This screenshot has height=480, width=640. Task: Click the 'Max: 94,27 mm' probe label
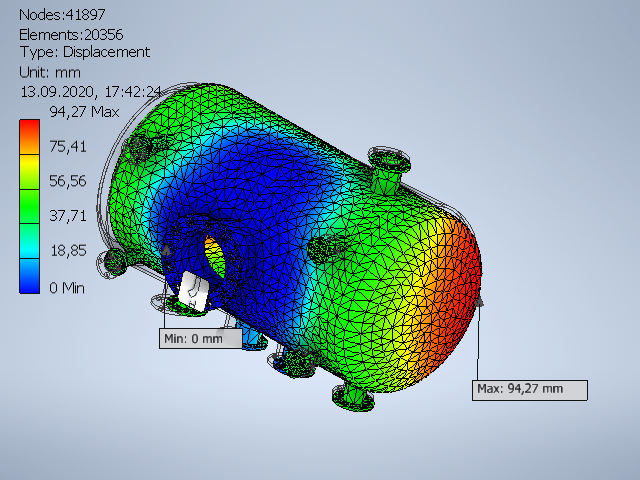click(530, 390)
